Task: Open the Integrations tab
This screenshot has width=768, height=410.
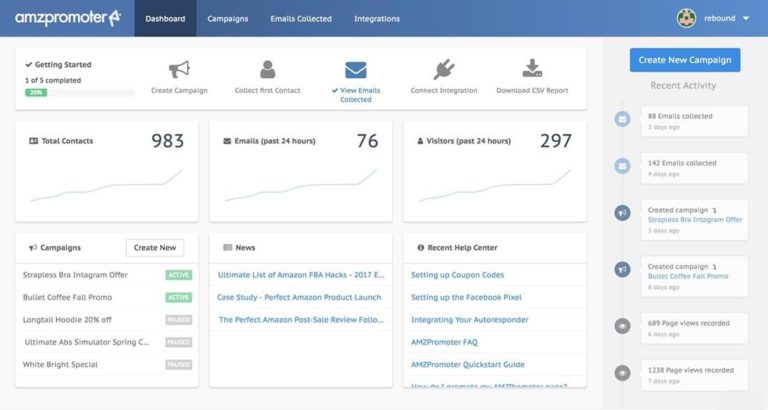Action: point(377,19)
